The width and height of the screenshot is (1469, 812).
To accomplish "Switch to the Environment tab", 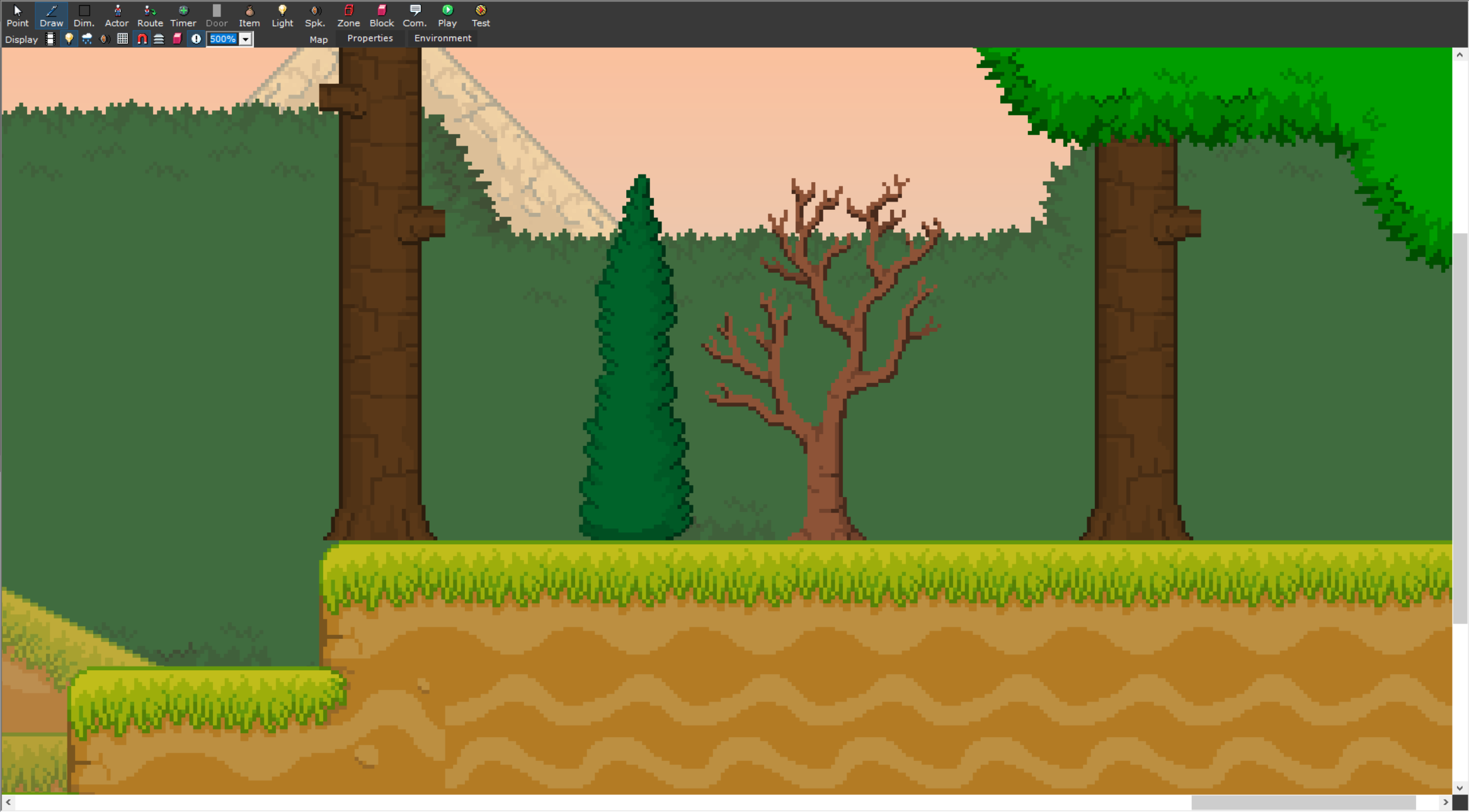I will coord(442,38).
